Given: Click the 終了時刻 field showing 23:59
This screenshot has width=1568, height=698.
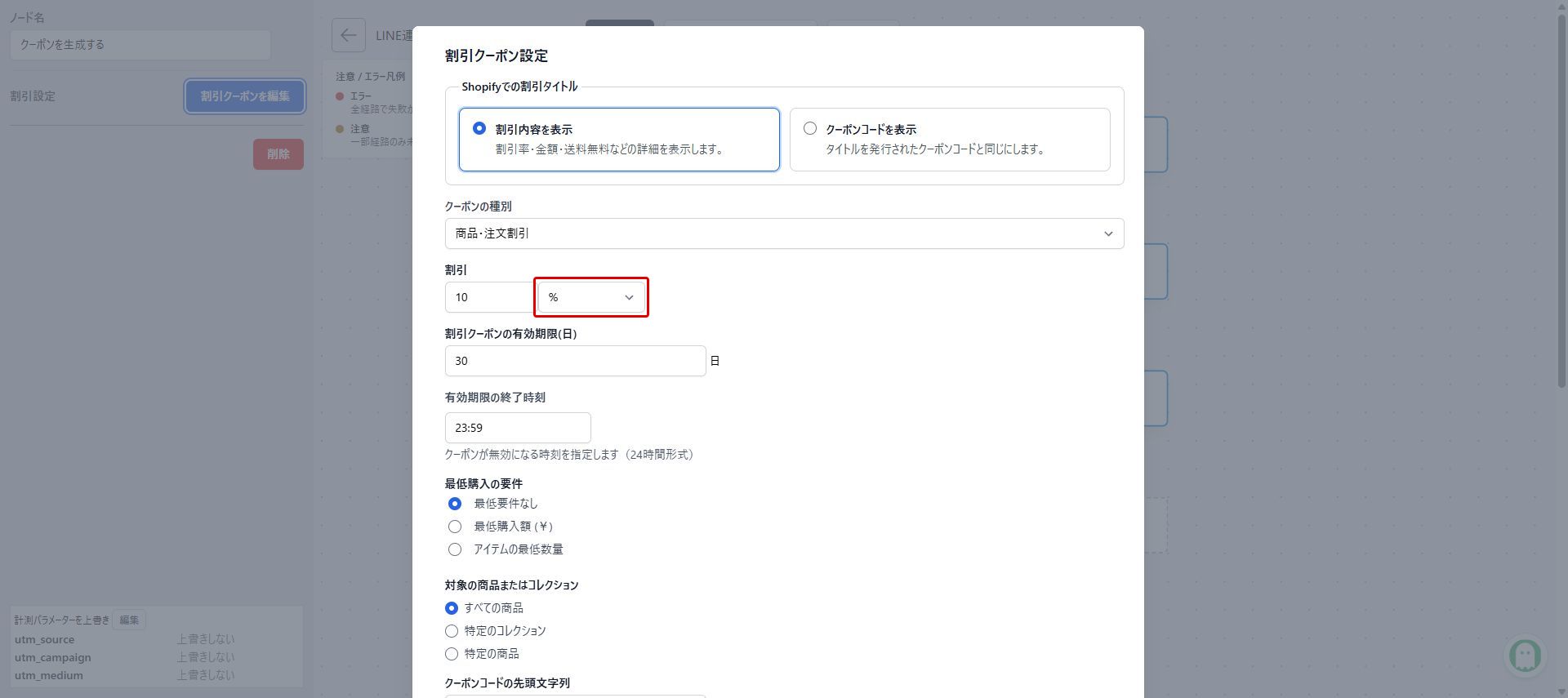Looking at the screenshot, I should pyautogui.click(x=518, y=428).
